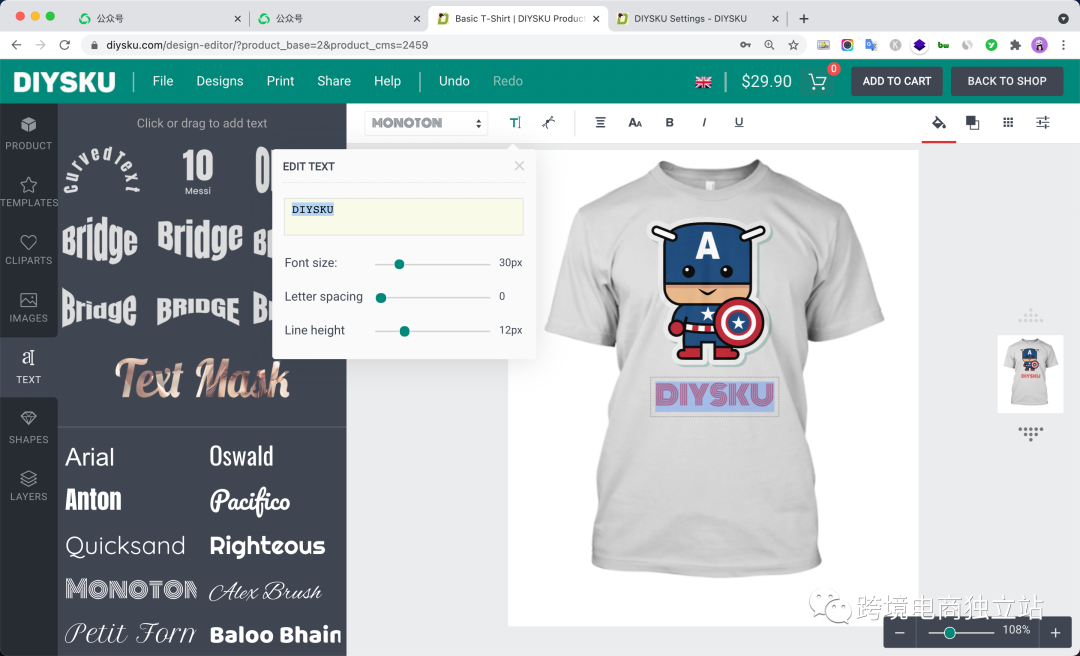
Task: Reload the browser page
Action: pos(65,45)
